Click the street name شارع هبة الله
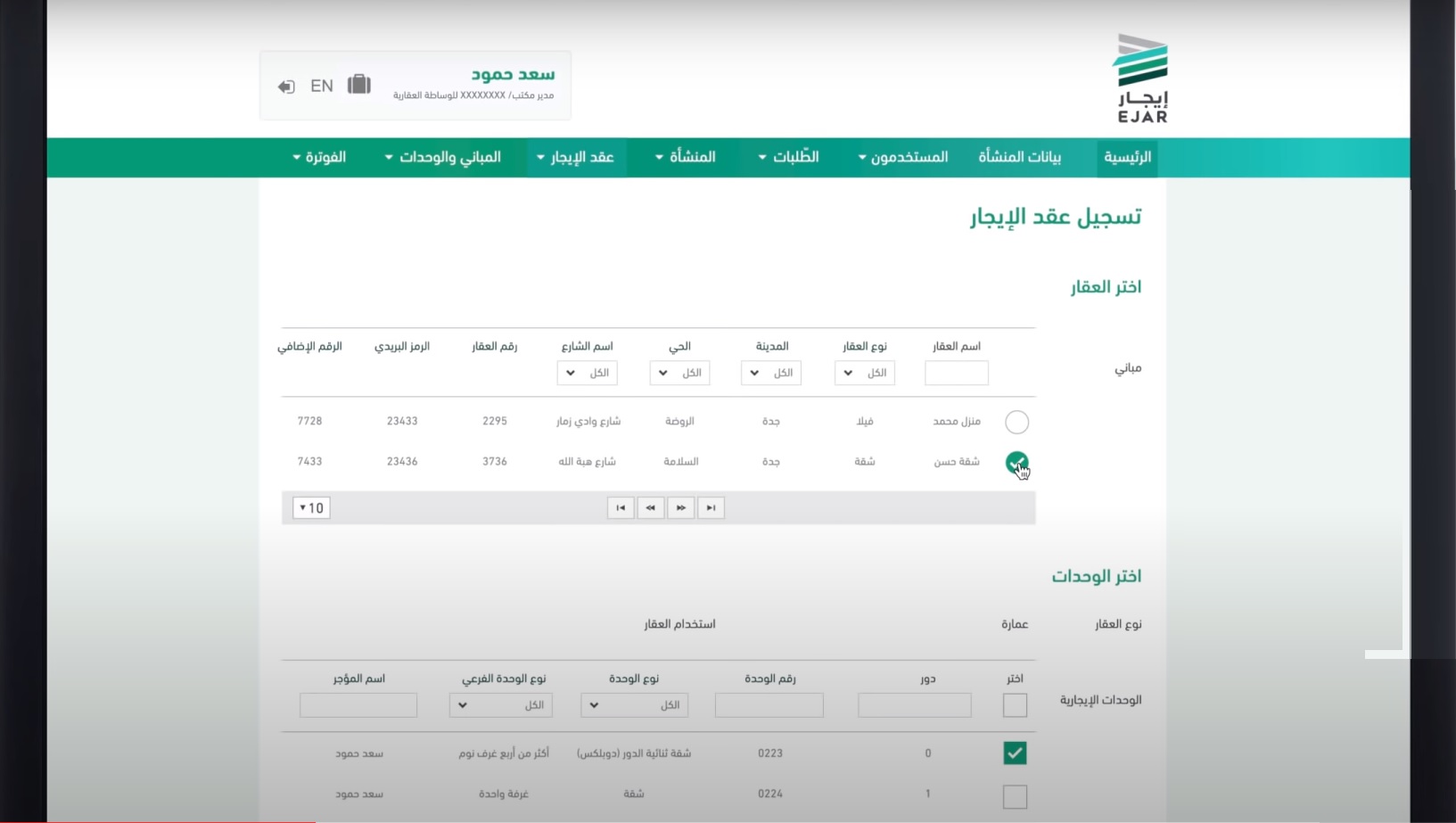The height and width of the screenshot is (823, 1456). click(x=587, y=462)
